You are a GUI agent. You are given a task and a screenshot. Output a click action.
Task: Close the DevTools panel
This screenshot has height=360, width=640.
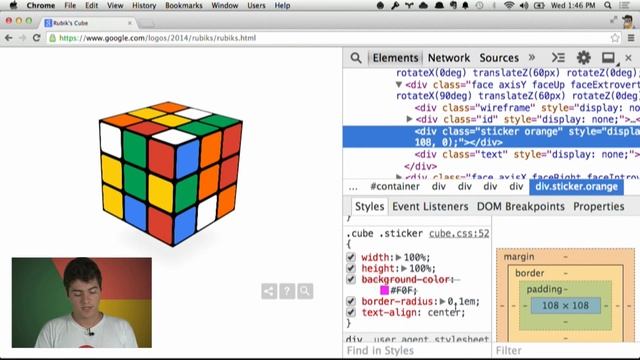628,58
